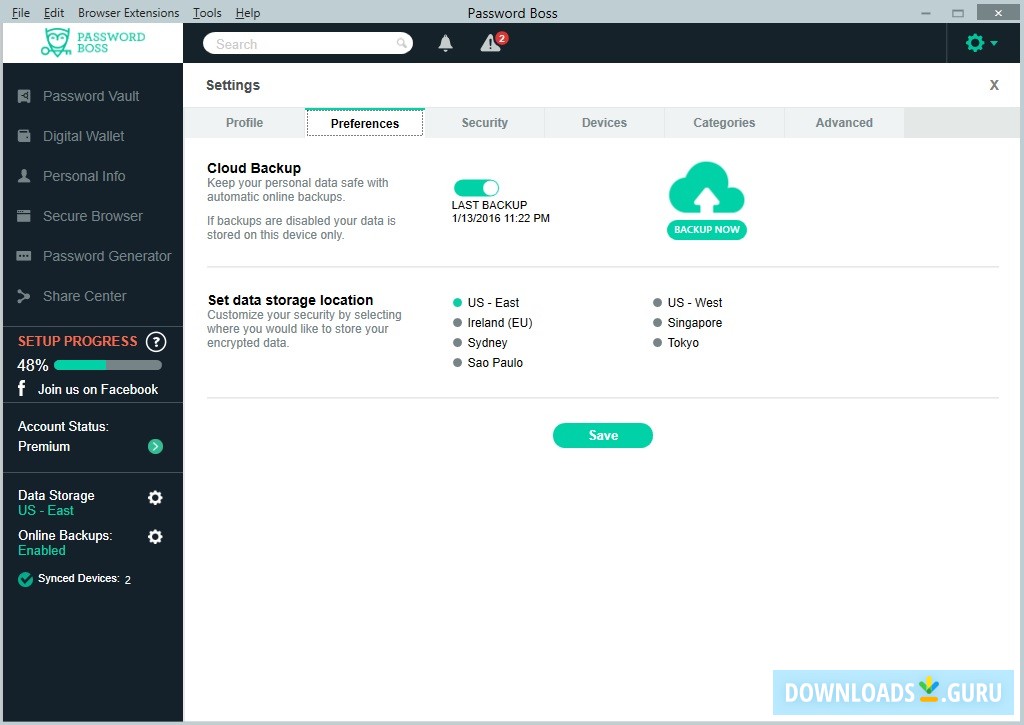Screen dimensions: 1024x725
Task: Click the setup progress bar
Action: [107, 366]
